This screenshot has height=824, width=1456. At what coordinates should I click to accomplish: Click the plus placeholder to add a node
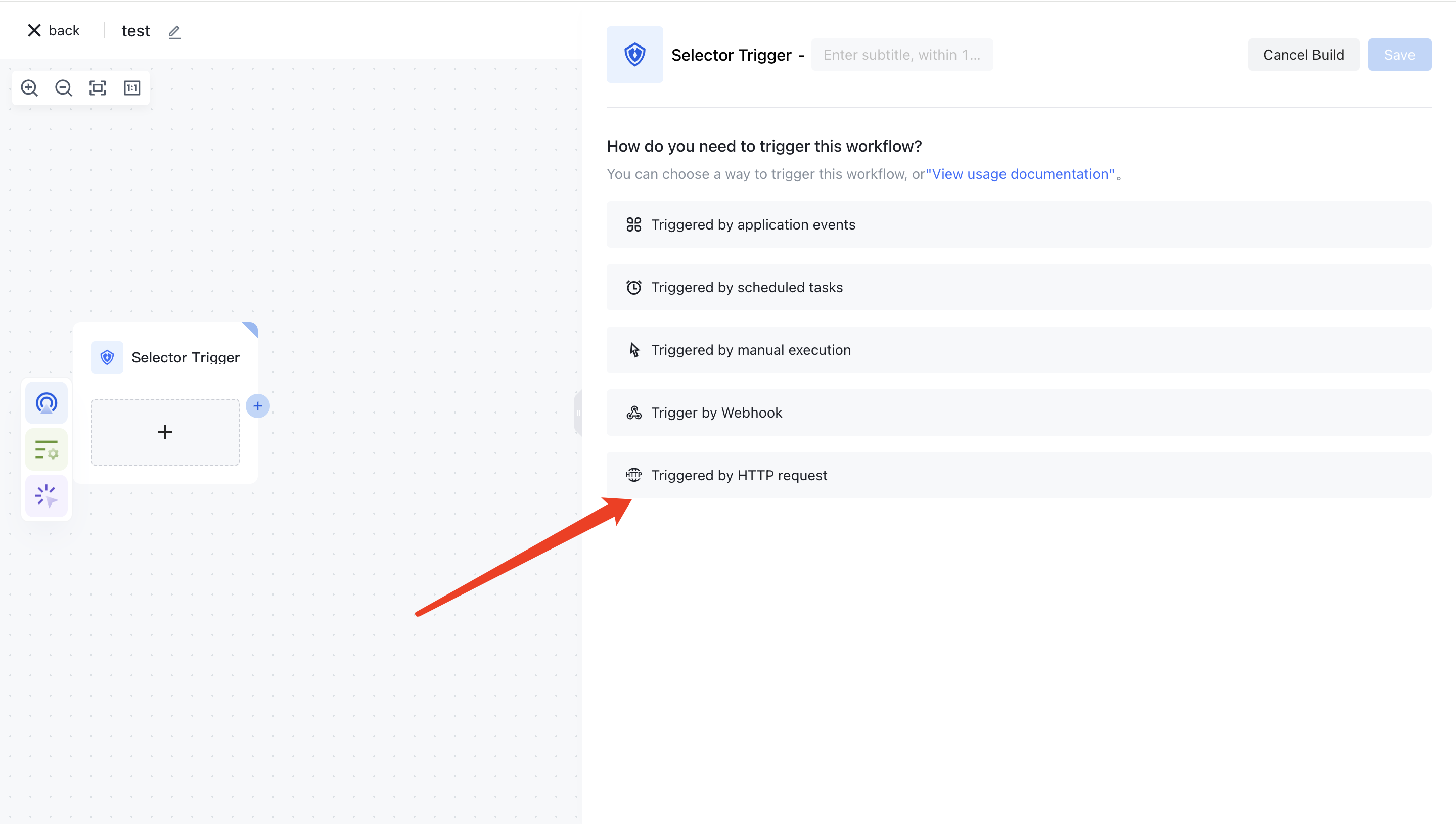[165, 432]
